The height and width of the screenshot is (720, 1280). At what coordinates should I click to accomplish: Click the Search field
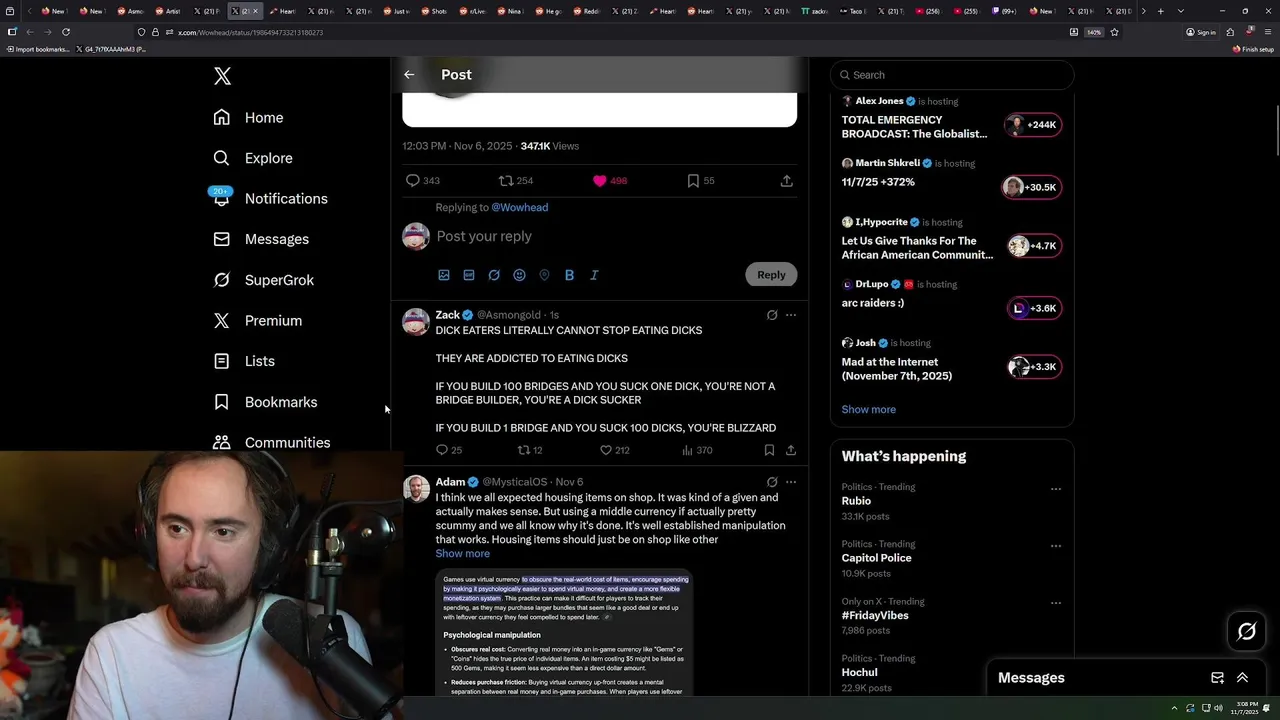pos(952,75)
